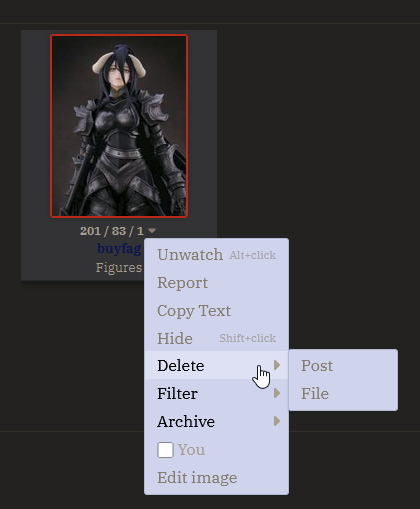Choose Report in the context menu
Viewport: 420px width, 509px height.
tap(216, 283)
